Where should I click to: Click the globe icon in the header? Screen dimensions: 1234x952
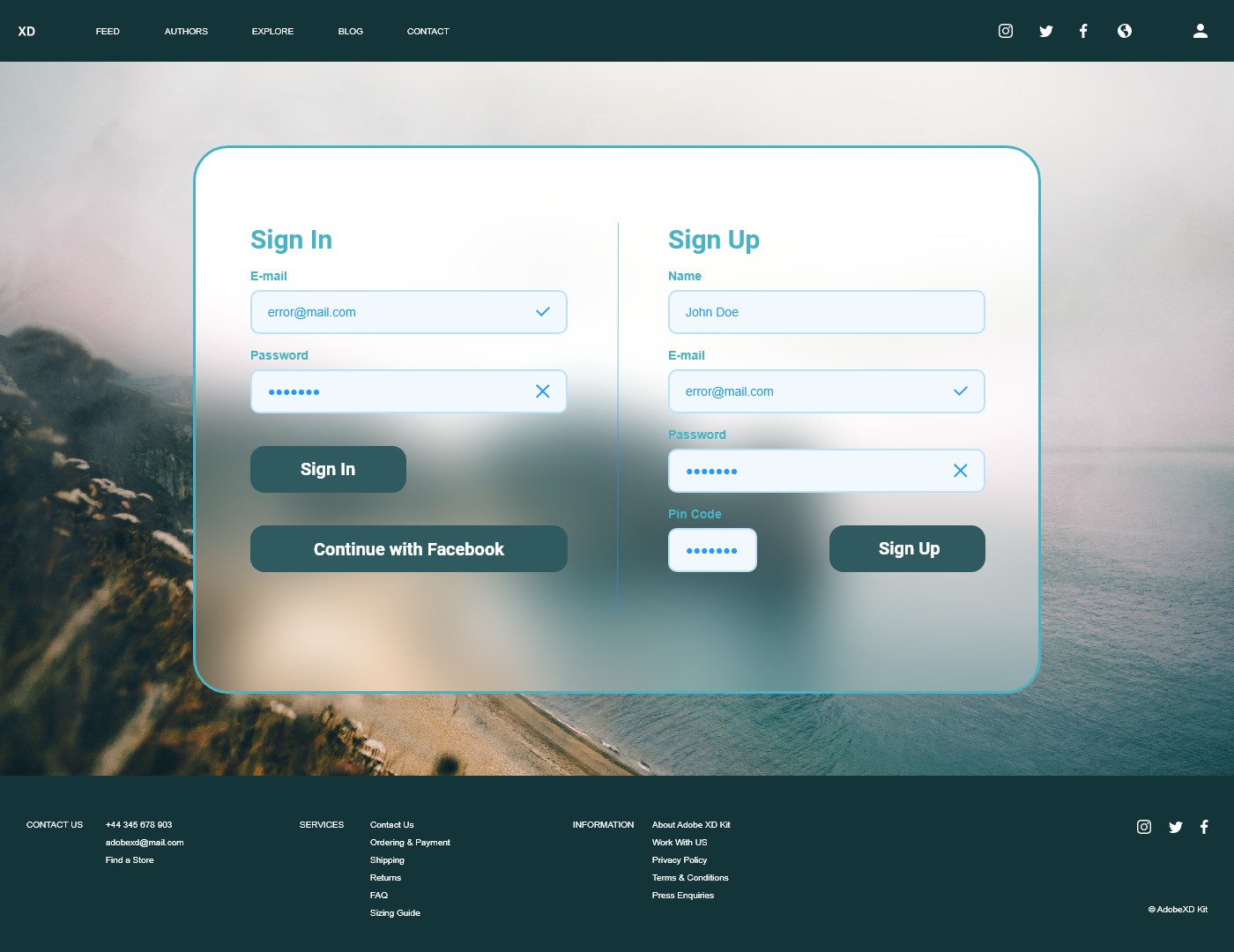click(1125, 31)
